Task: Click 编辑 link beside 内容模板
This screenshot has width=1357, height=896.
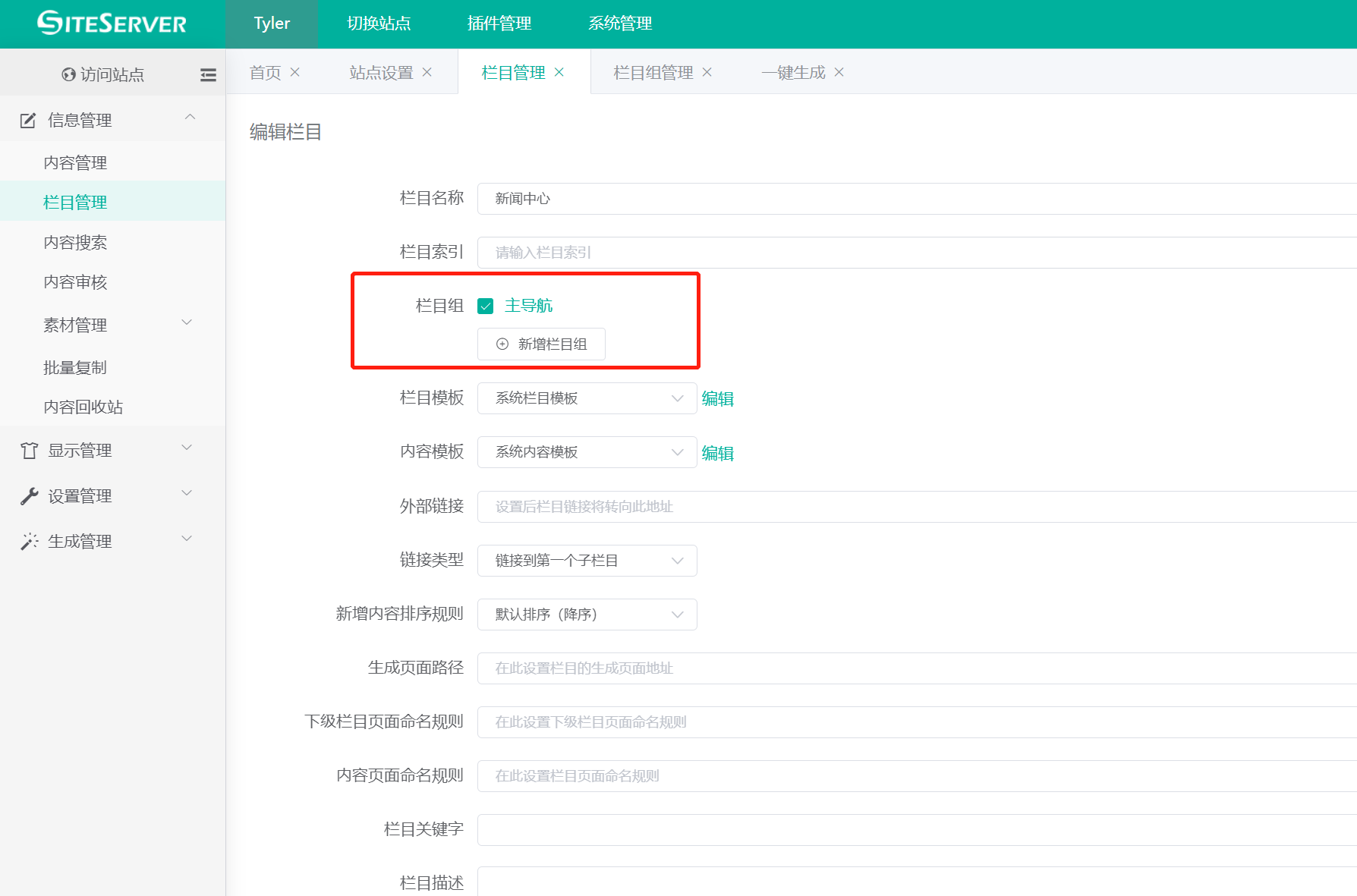Action: click(717, 453)
